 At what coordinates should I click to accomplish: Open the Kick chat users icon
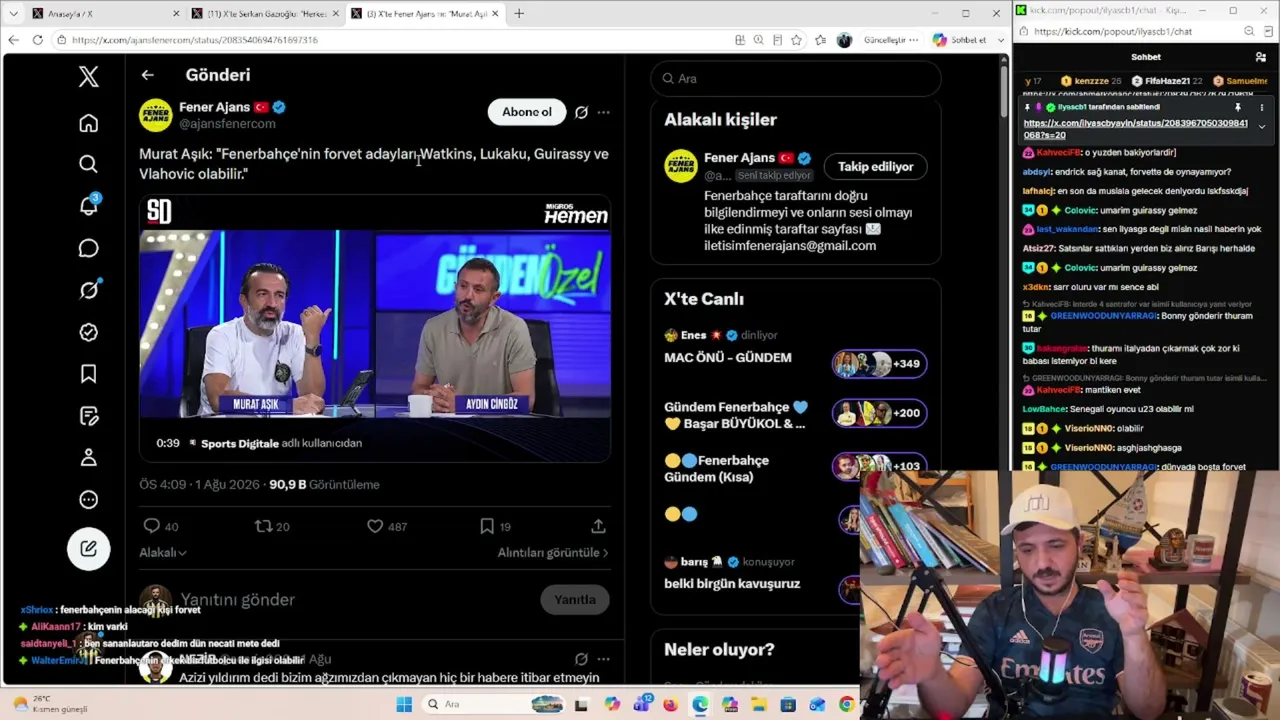[1261, 57]
